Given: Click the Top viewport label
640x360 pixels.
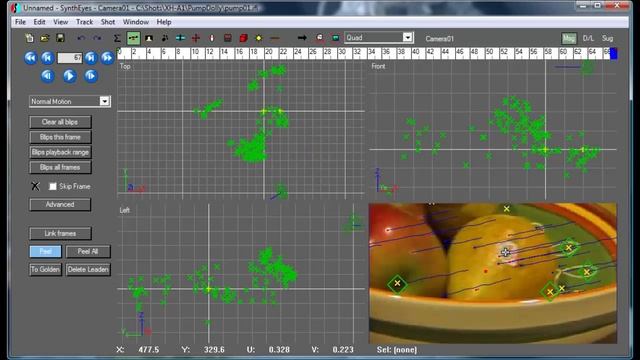Looking at the screenshot, I should [125, 66].
